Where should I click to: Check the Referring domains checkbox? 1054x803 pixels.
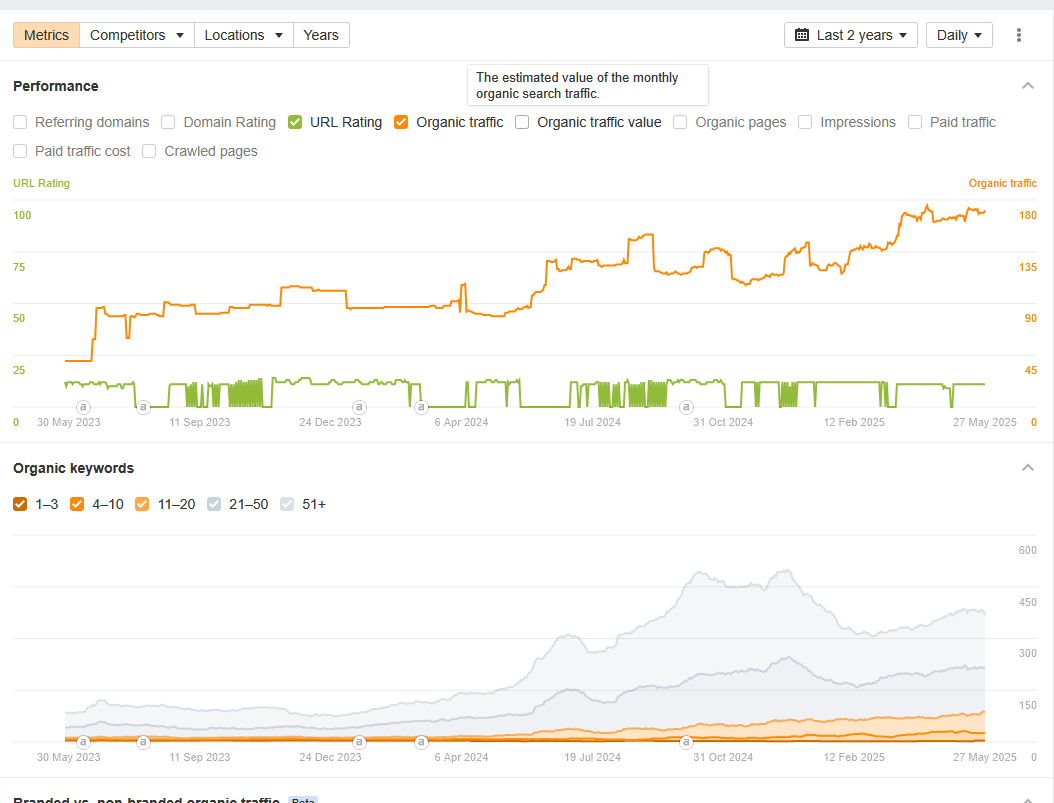[x=20, y=122]
